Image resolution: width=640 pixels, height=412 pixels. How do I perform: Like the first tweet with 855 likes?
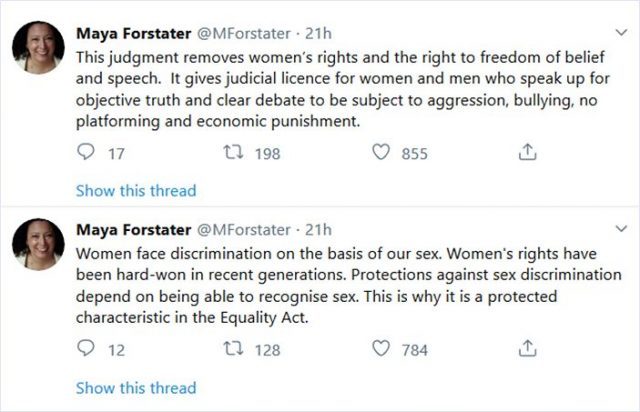pos(381,153)
